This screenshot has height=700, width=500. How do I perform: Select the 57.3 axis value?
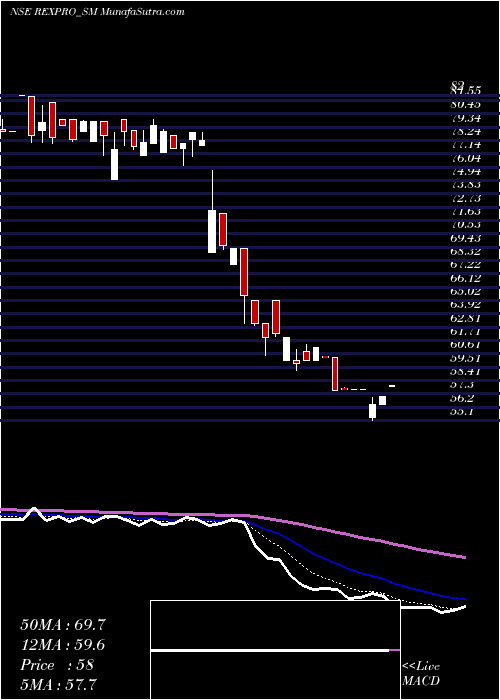click(462, 385)
